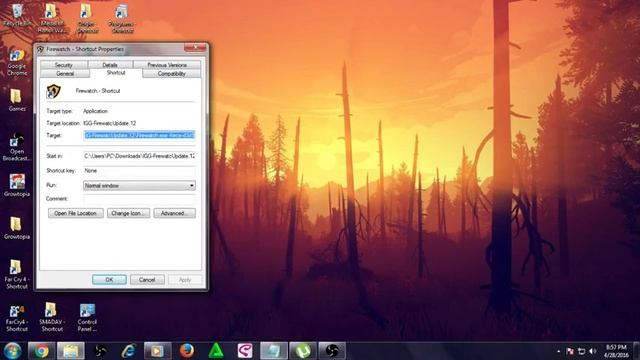Switch to the Security tab
This screenshot has width=640, height=360.
(64, 65)
